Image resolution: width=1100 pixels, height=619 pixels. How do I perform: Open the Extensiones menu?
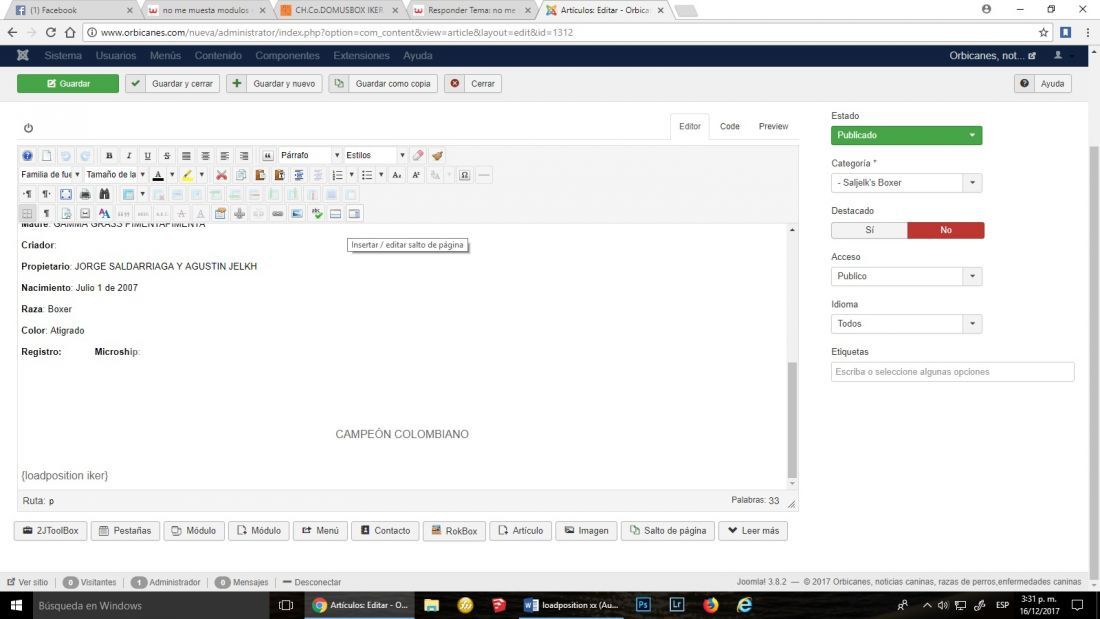point(361,55)
